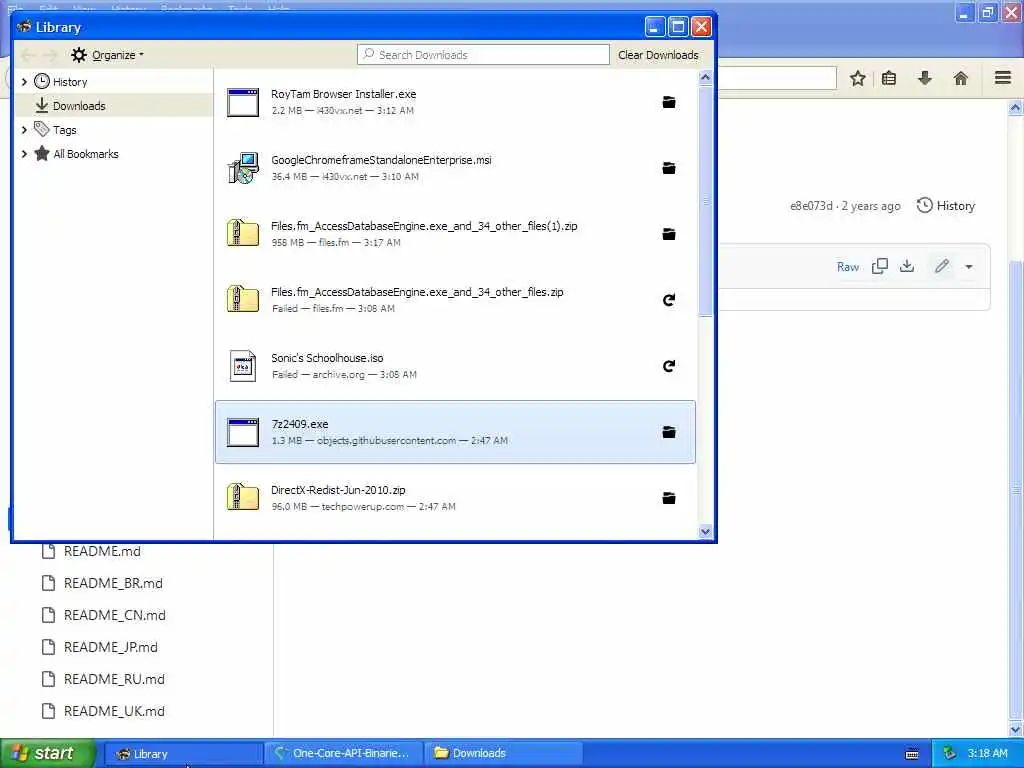This screenshot has height=768, width=1024.
Task: Click the e8e073d commit hash
Action: (811, 206)
